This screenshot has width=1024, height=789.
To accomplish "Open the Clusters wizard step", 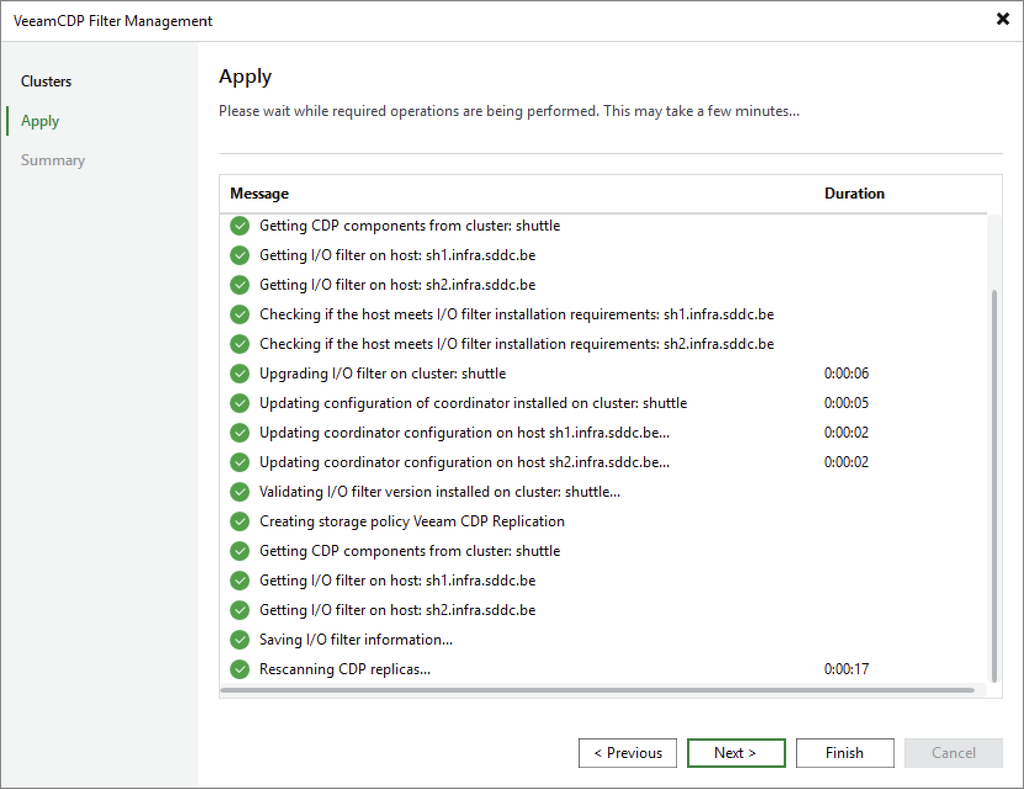I will click(46, 81).
